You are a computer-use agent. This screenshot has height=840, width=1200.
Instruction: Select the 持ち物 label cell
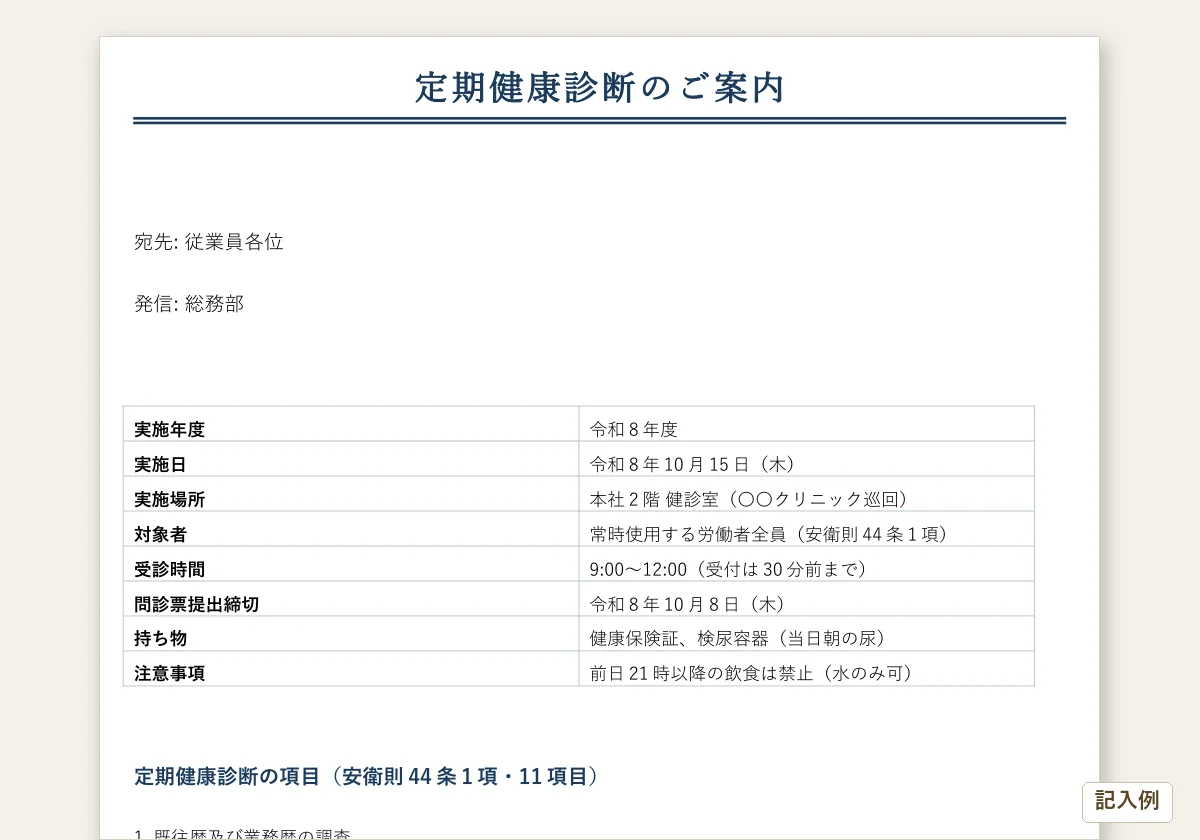click(x=351, y=634)
